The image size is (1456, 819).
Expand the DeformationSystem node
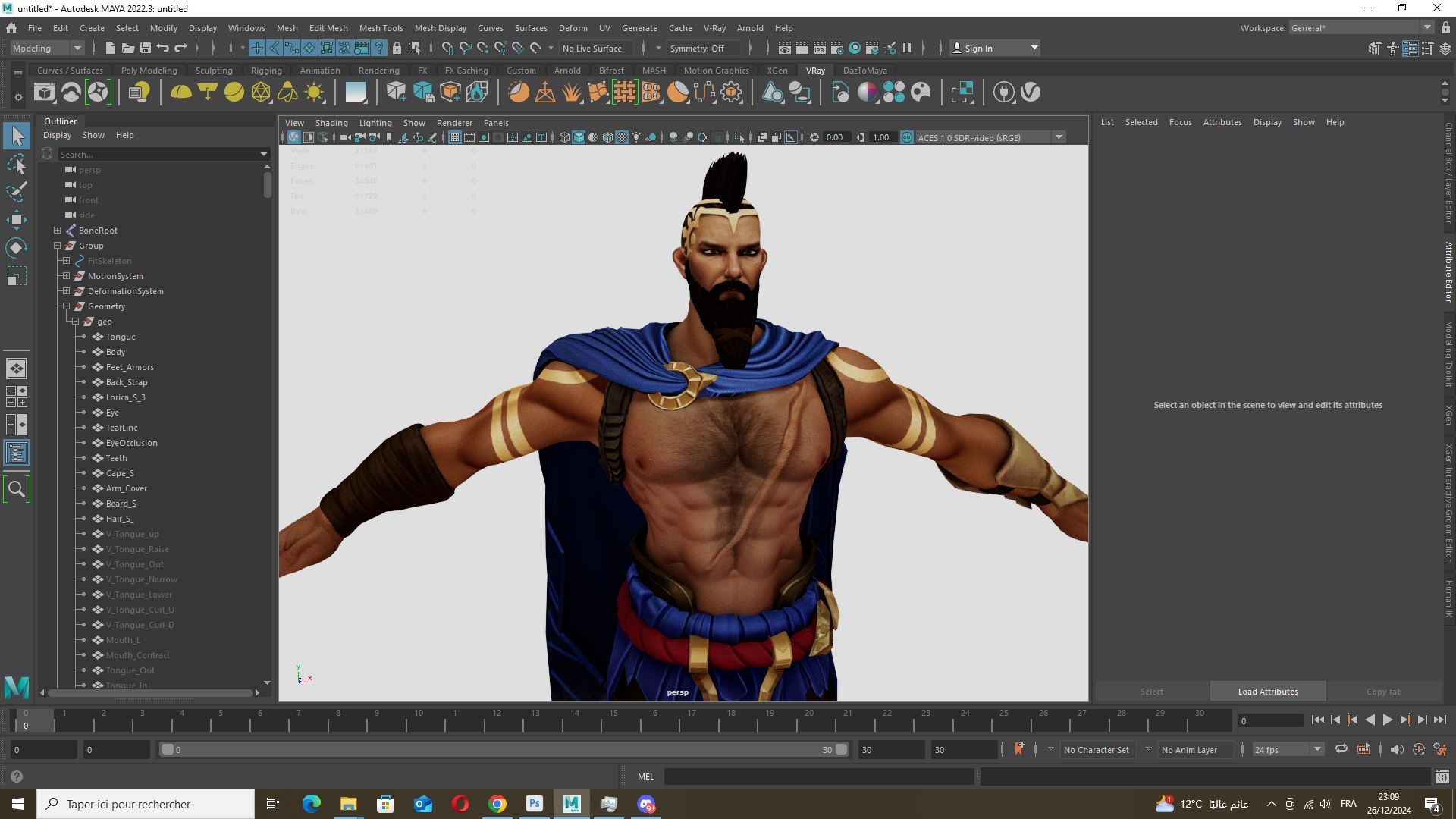(x=66, y=291)
